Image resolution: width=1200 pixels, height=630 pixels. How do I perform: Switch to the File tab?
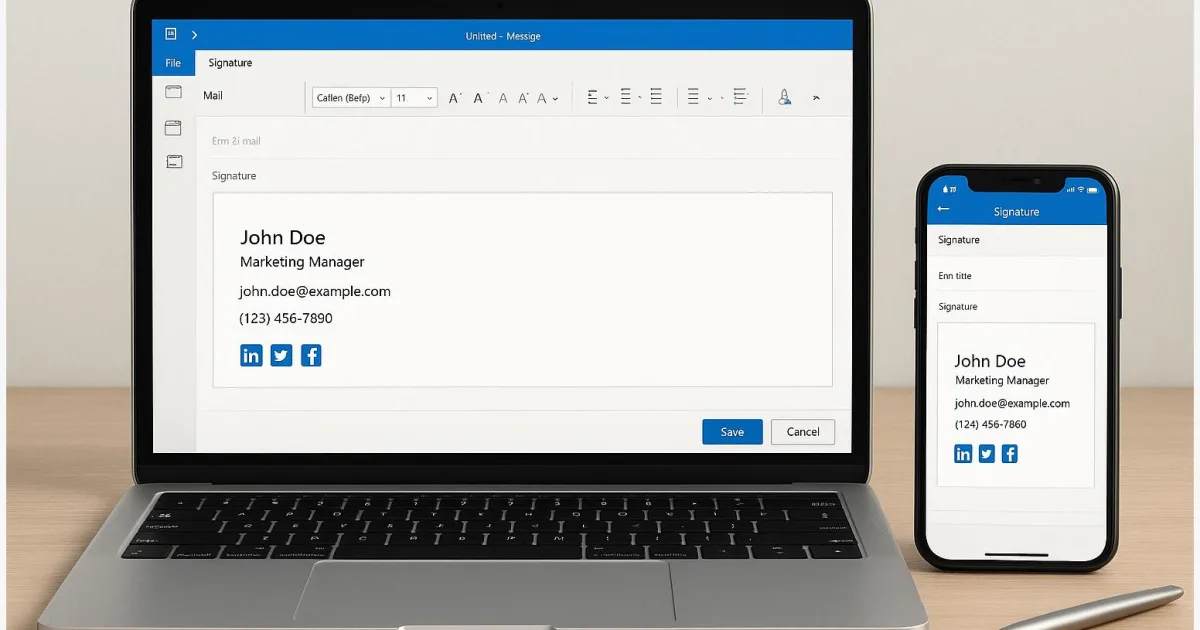click(172, 62)
